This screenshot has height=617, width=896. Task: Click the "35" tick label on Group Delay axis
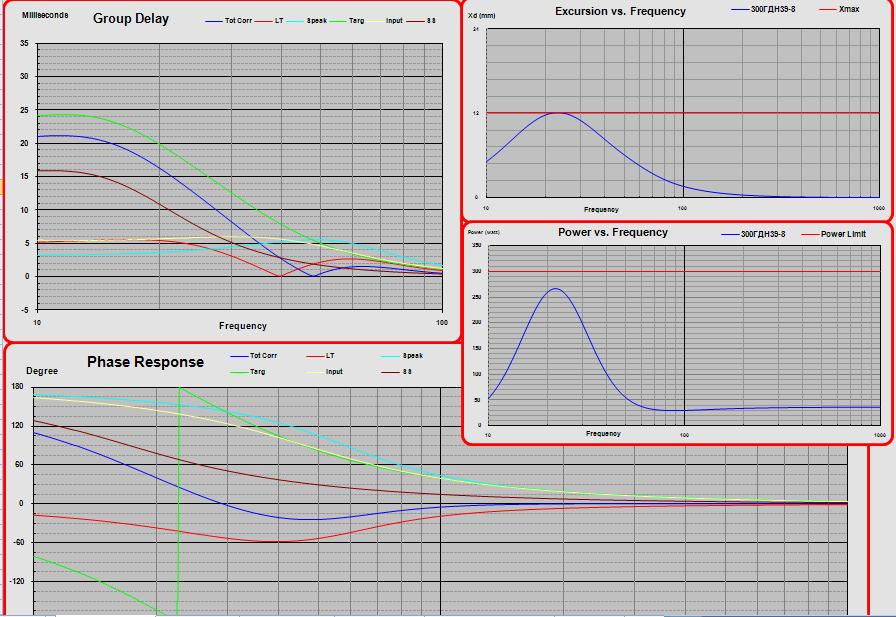coord(24,43)
